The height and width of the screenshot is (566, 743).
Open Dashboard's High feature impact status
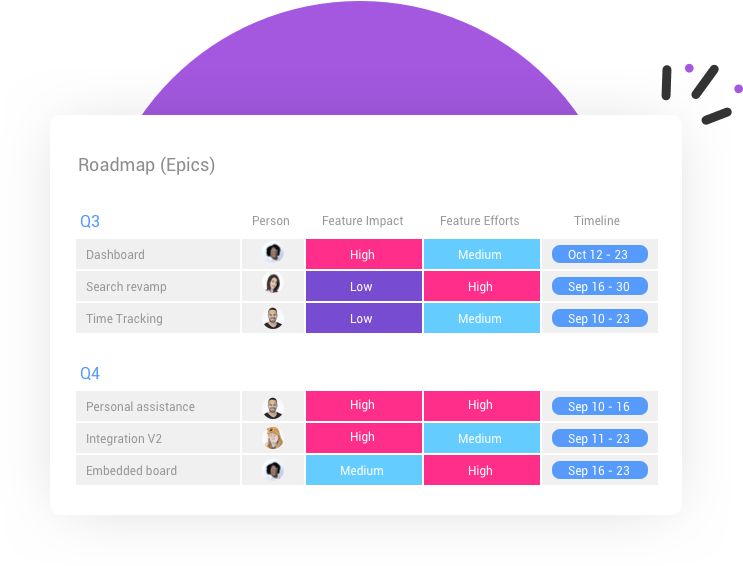364,254
